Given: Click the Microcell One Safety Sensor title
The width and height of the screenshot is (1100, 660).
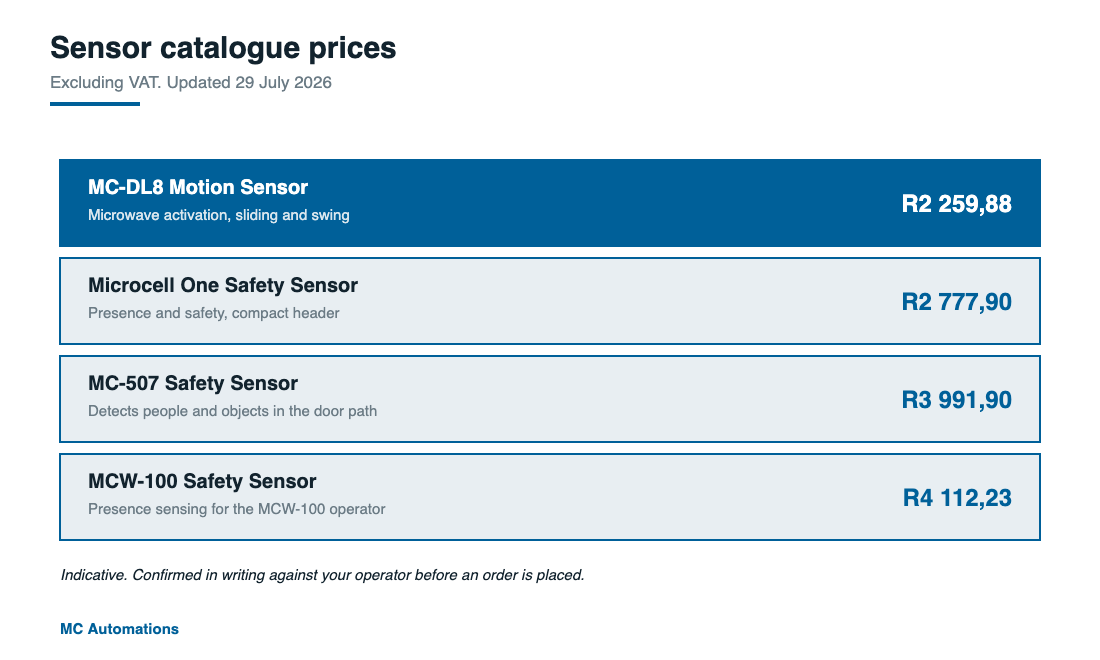Looking at the screenshot, I should click(223, 285).
